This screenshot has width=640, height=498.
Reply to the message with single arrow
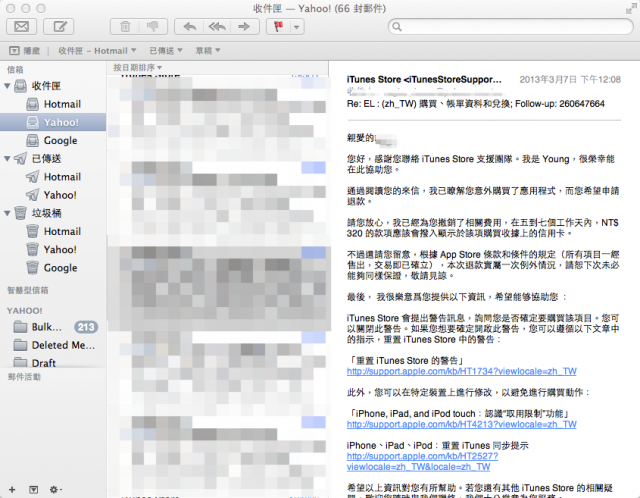(189, 27)
